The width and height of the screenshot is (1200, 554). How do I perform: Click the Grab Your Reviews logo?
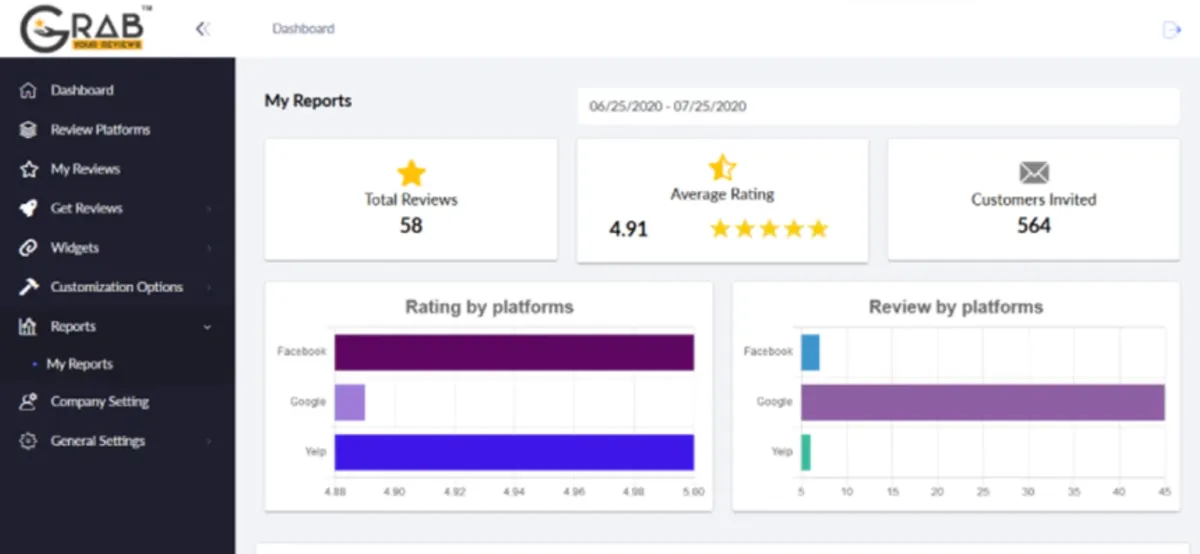pyautogui.click(x=86, y=28)
